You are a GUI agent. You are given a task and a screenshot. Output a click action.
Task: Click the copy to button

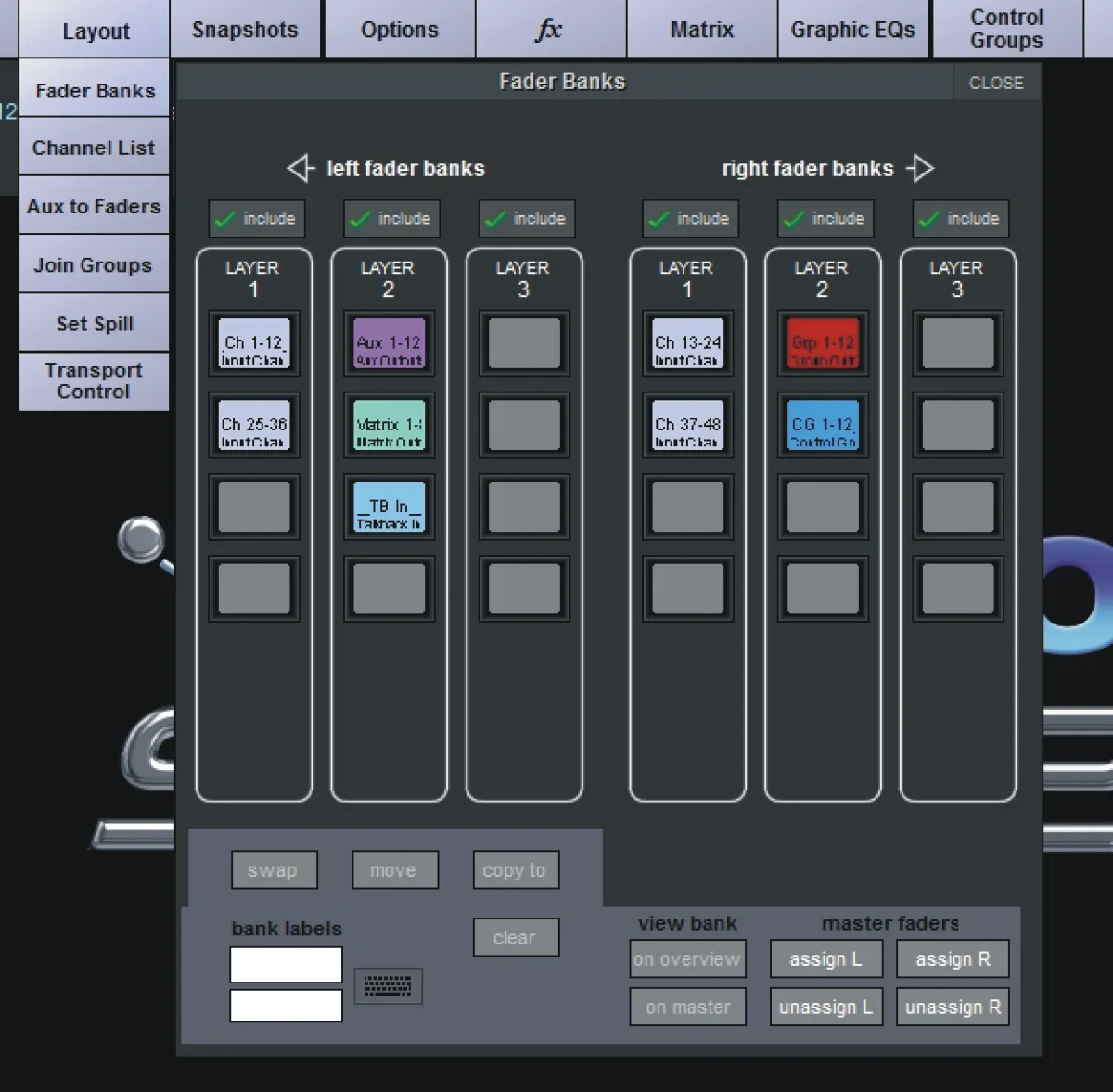click(x=516, y=870)
